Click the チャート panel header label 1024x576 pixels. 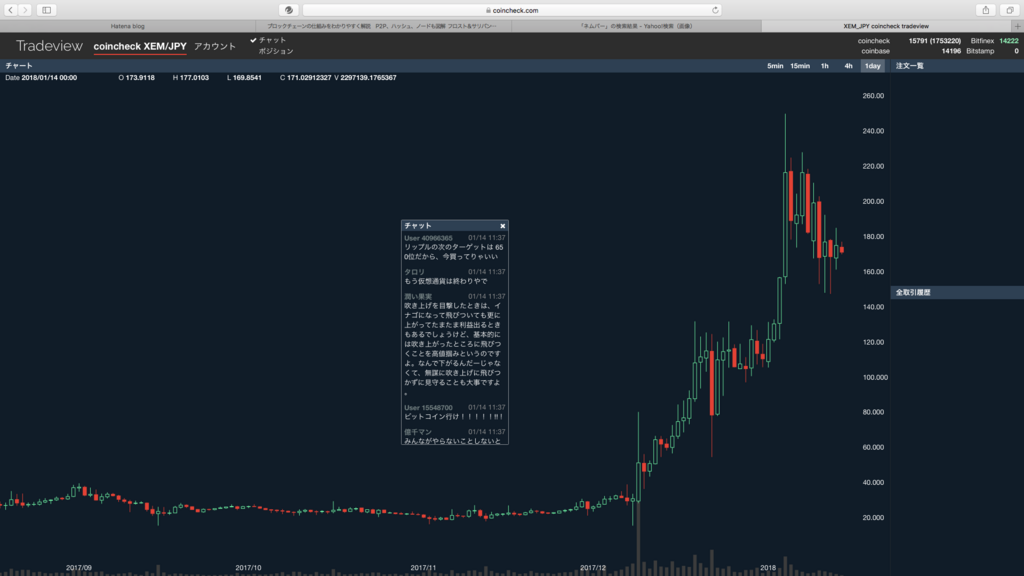[x=19, y=66]
